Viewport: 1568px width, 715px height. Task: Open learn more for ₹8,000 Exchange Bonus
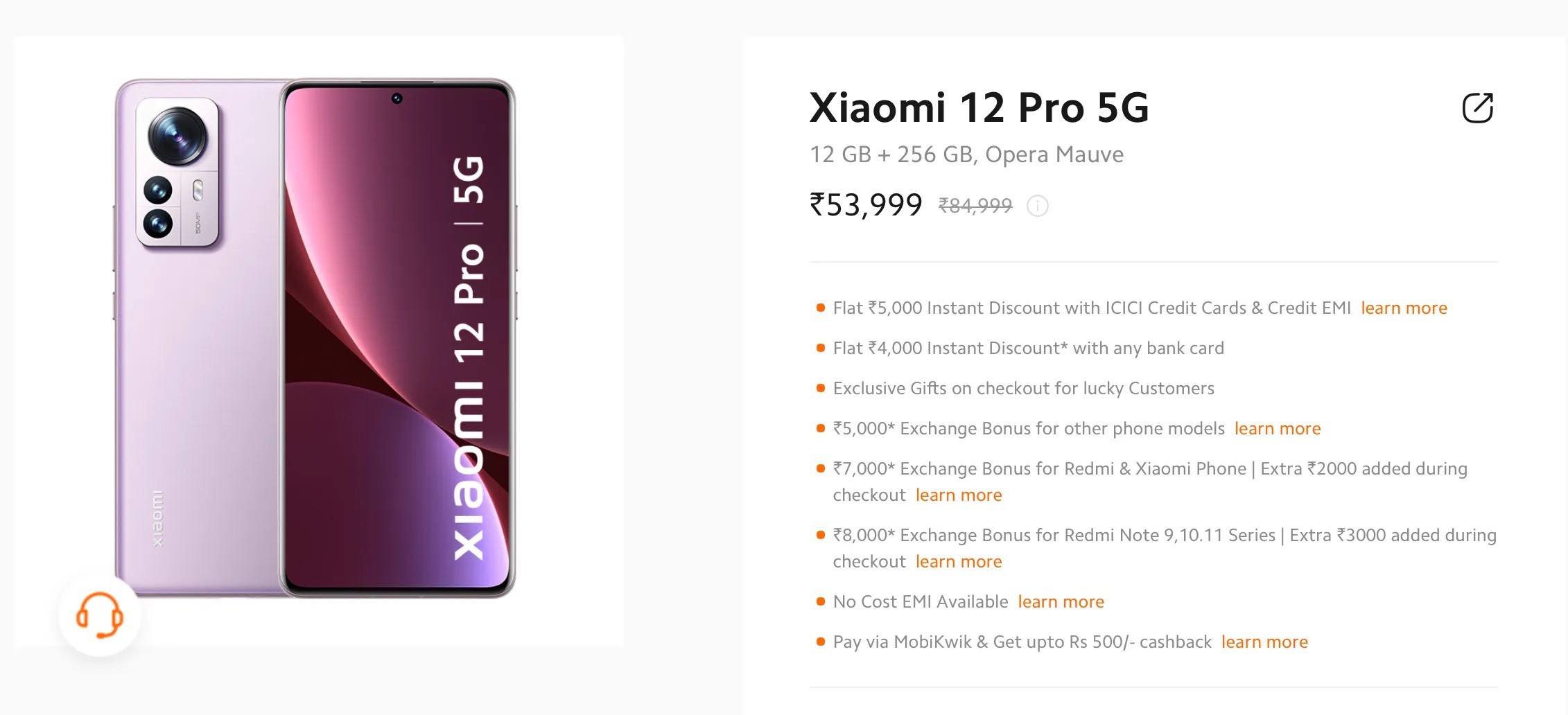[x=958, y=562]
